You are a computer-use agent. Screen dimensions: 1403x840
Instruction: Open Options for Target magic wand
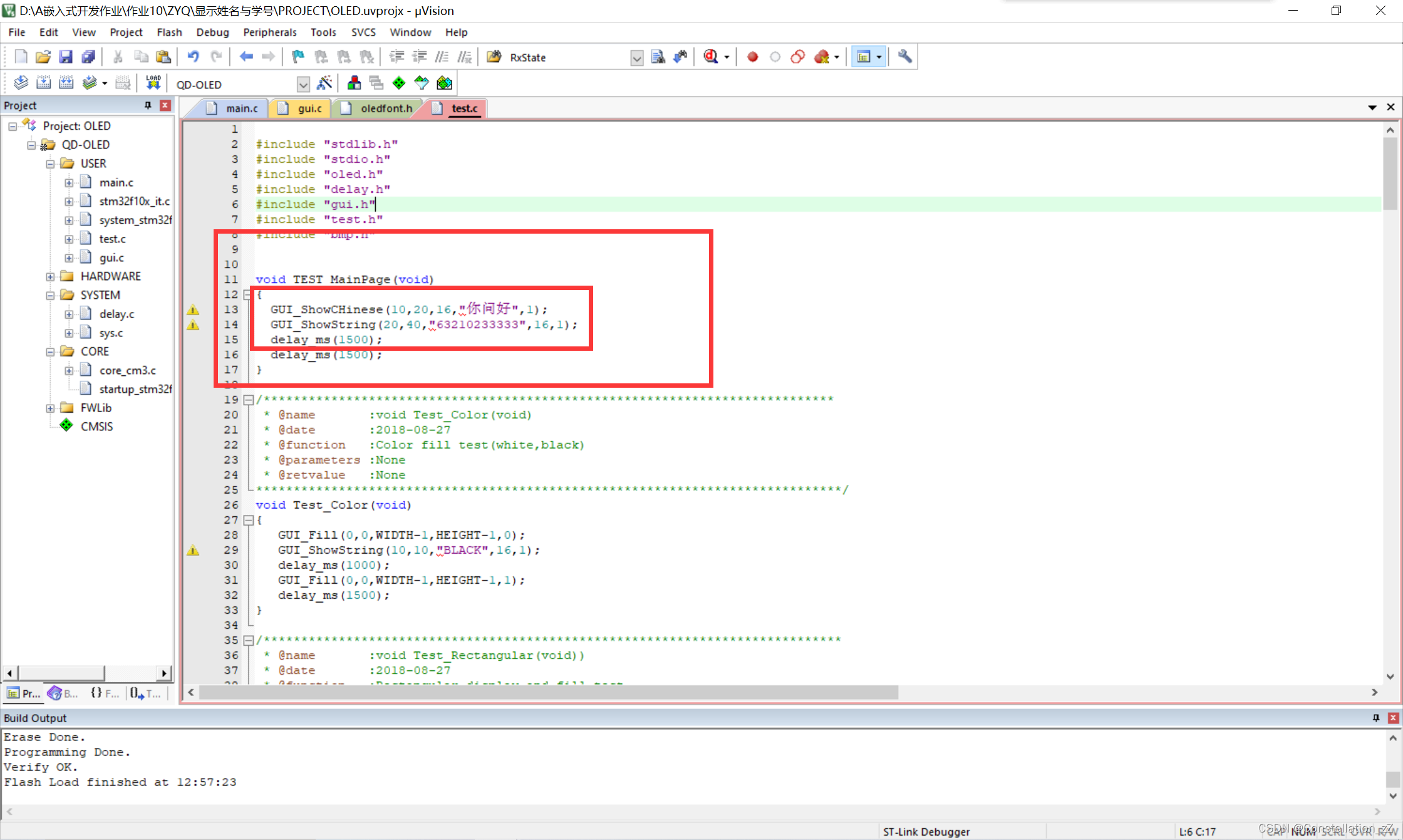tap(324, 83)
